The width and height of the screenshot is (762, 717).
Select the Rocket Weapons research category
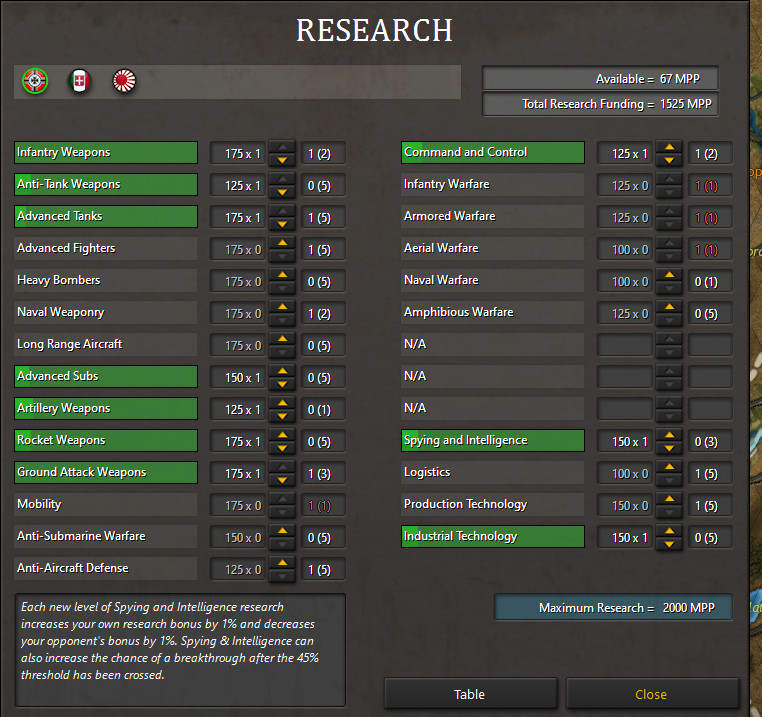tap(106, 441)
